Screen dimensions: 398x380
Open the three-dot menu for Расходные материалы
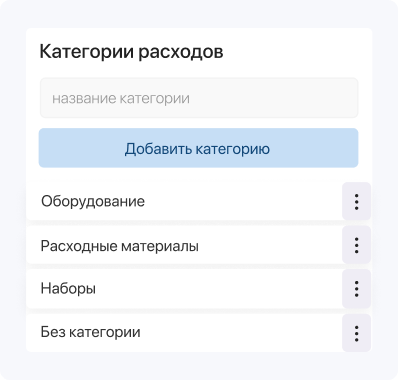(x=356, y=245)
